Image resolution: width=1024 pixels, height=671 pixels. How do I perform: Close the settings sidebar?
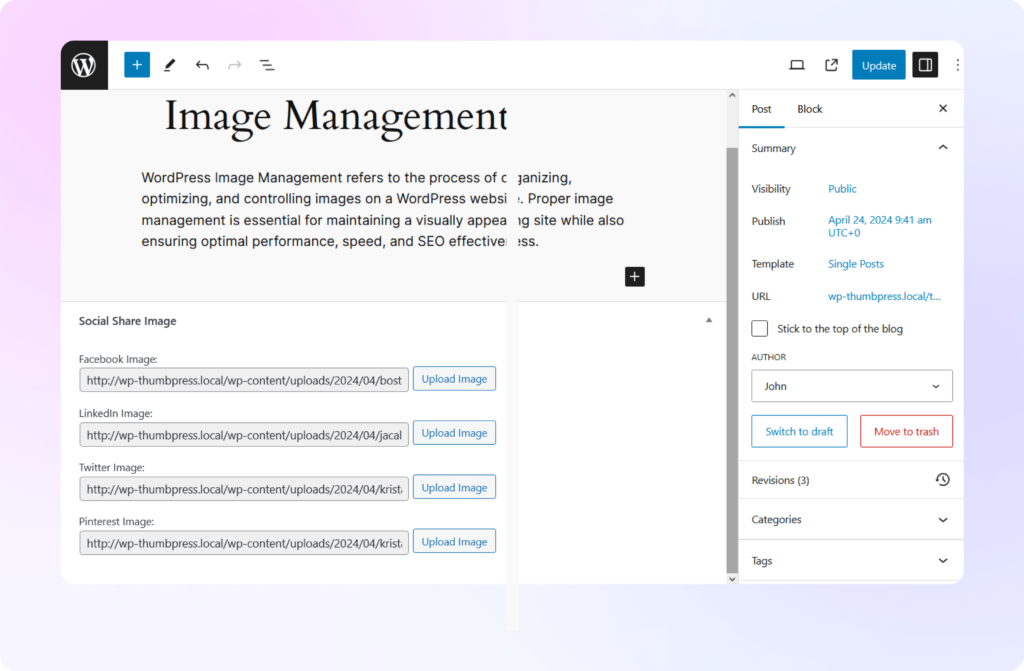(943, 108)
